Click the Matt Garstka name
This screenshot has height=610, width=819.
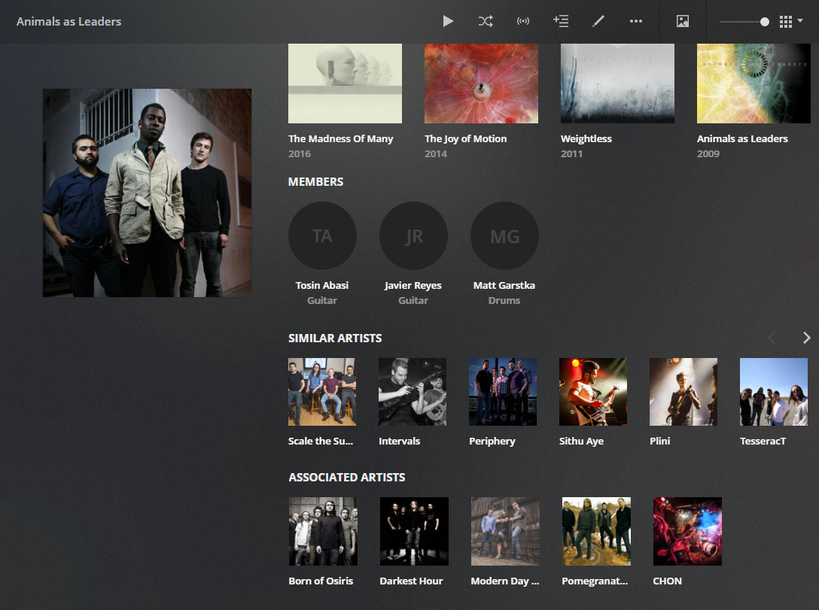(x=504, y=286)
